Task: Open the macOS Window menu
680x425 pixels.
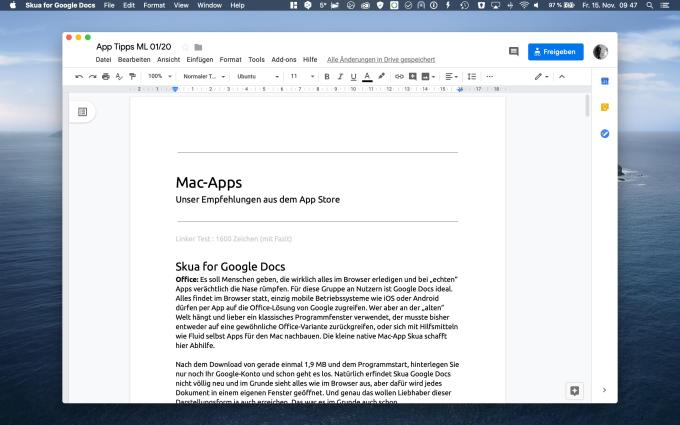Action: click(x=209, y=5)
